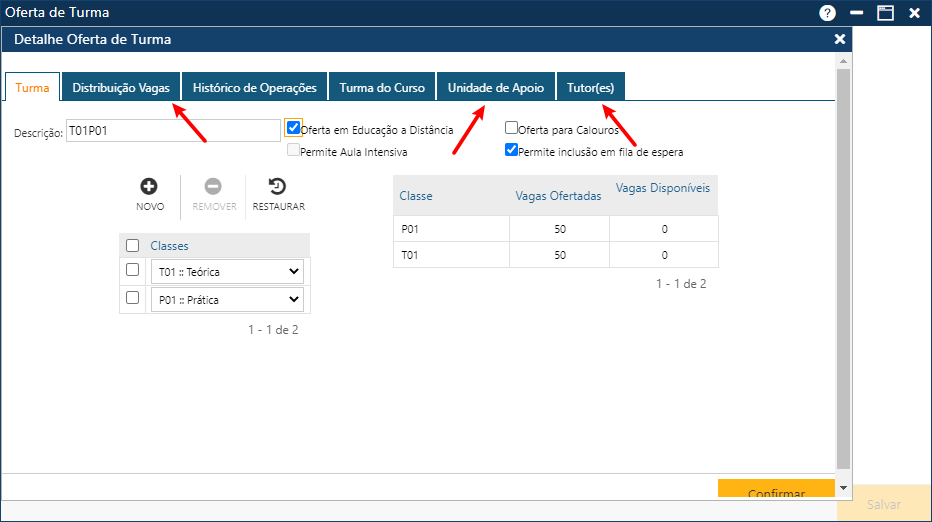Switch to the Distribuição Vagas tab
Viewport: 932px width, 522px height.
click(121, 88)
